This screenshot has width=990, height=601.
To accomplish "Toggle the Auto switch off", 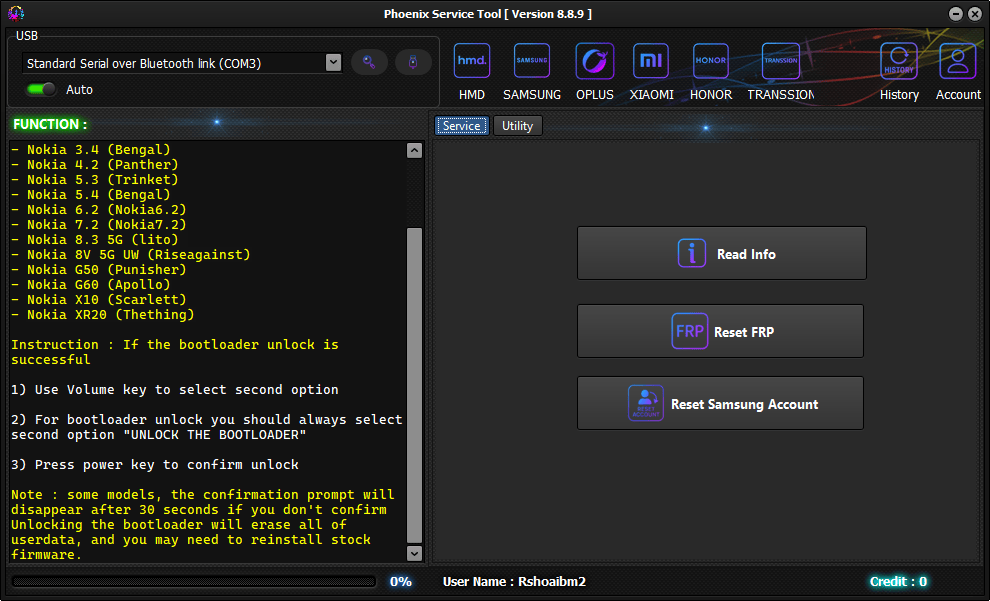I will (x=41, y=89).
